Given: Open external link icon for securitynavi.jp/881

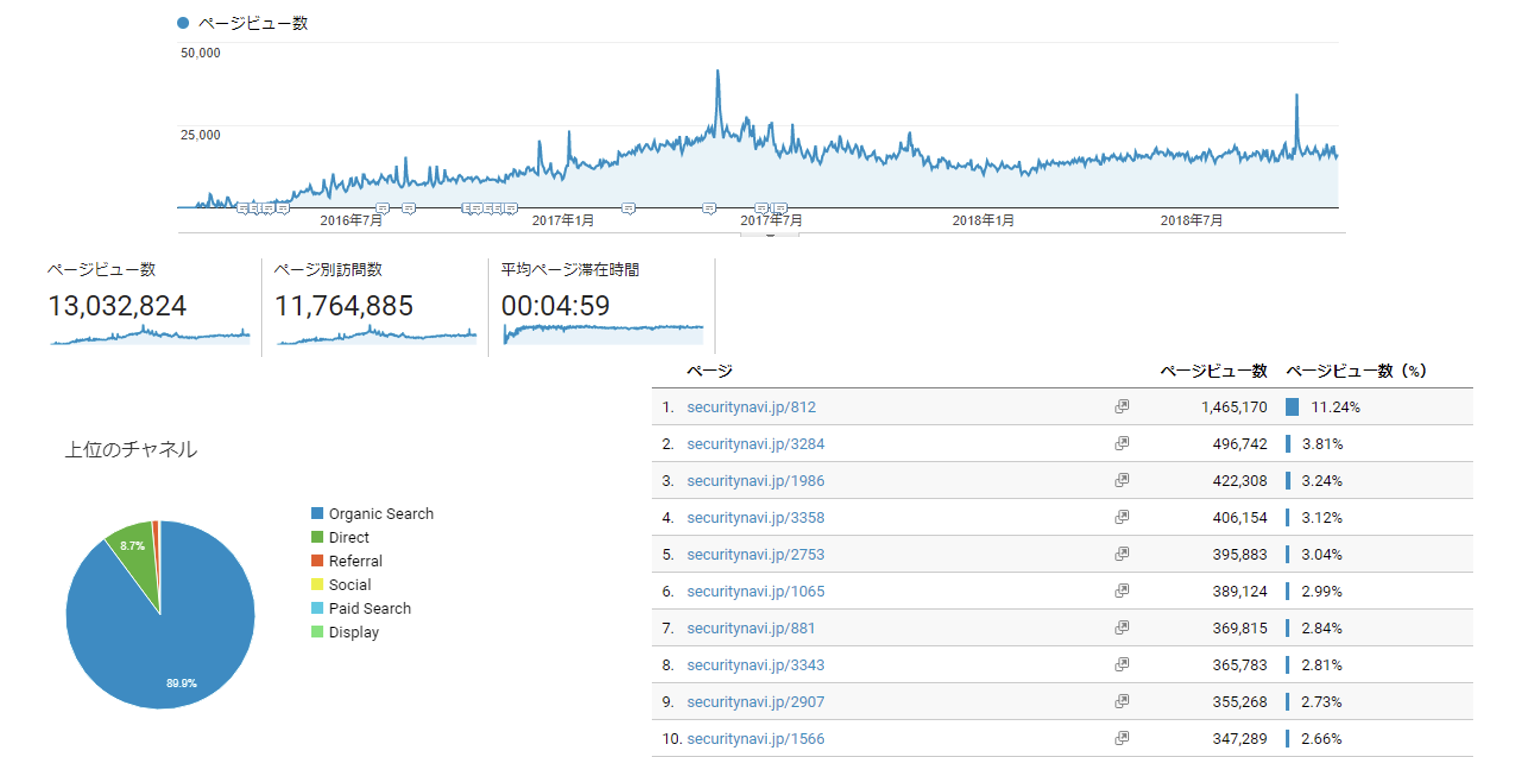Looking at the screenshot, I should coord(1122,628).
